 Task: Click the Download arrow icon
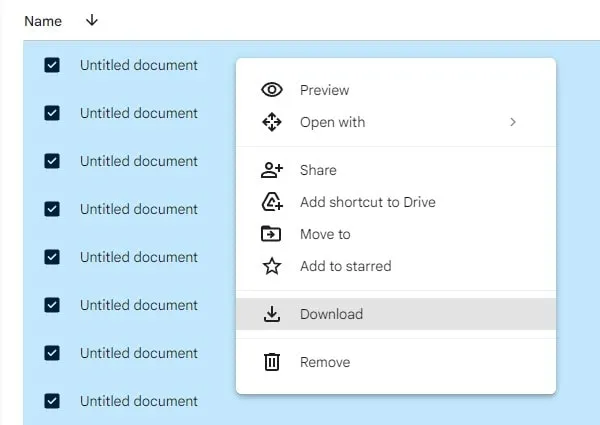click(x=272, y=314)
